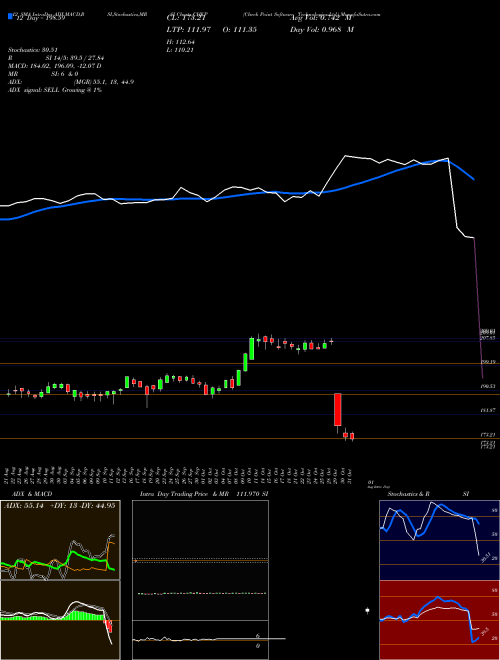Click the large red gap-down candlestick
This screenshot has width=500, height=660.
(337, 410)
